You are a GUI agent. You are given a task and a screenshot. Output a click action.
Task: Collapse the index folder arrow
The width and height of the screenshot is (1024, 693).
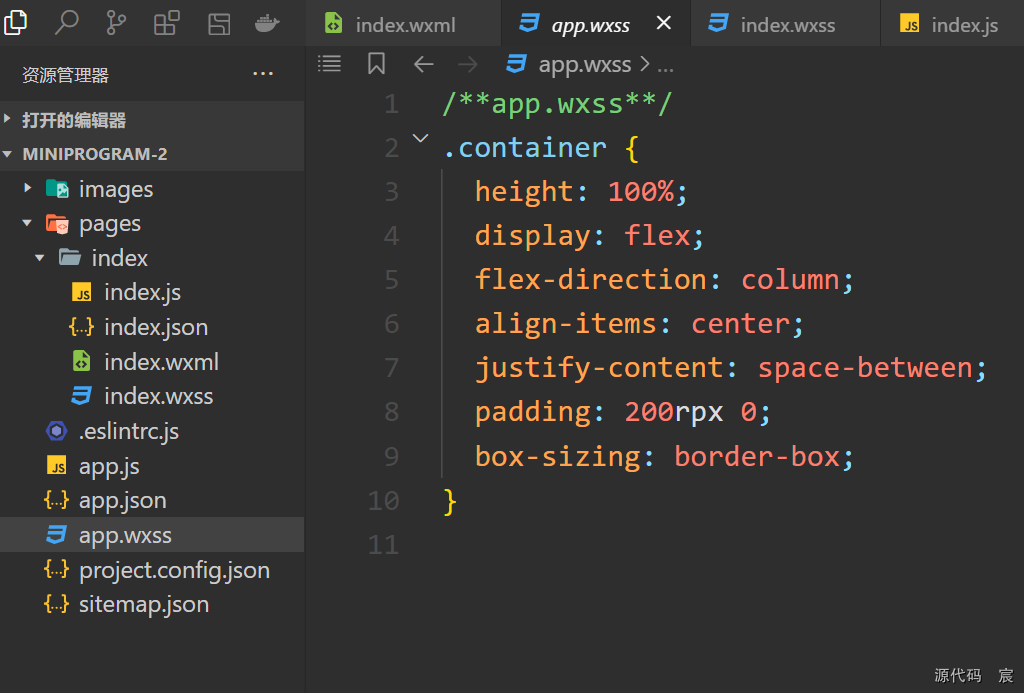pos(40,257)
